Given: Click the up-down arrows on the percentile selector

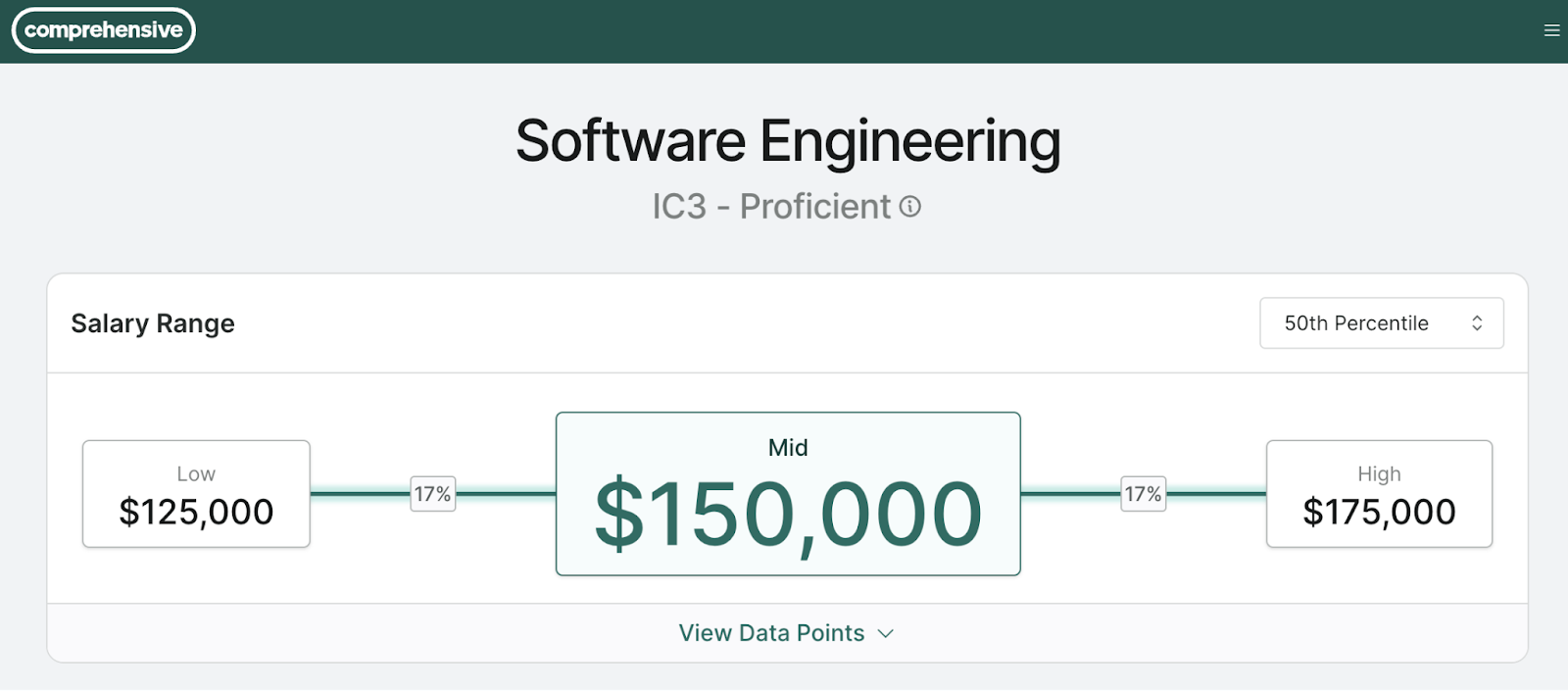Looking at the screenshot, I should [1478, 322].
